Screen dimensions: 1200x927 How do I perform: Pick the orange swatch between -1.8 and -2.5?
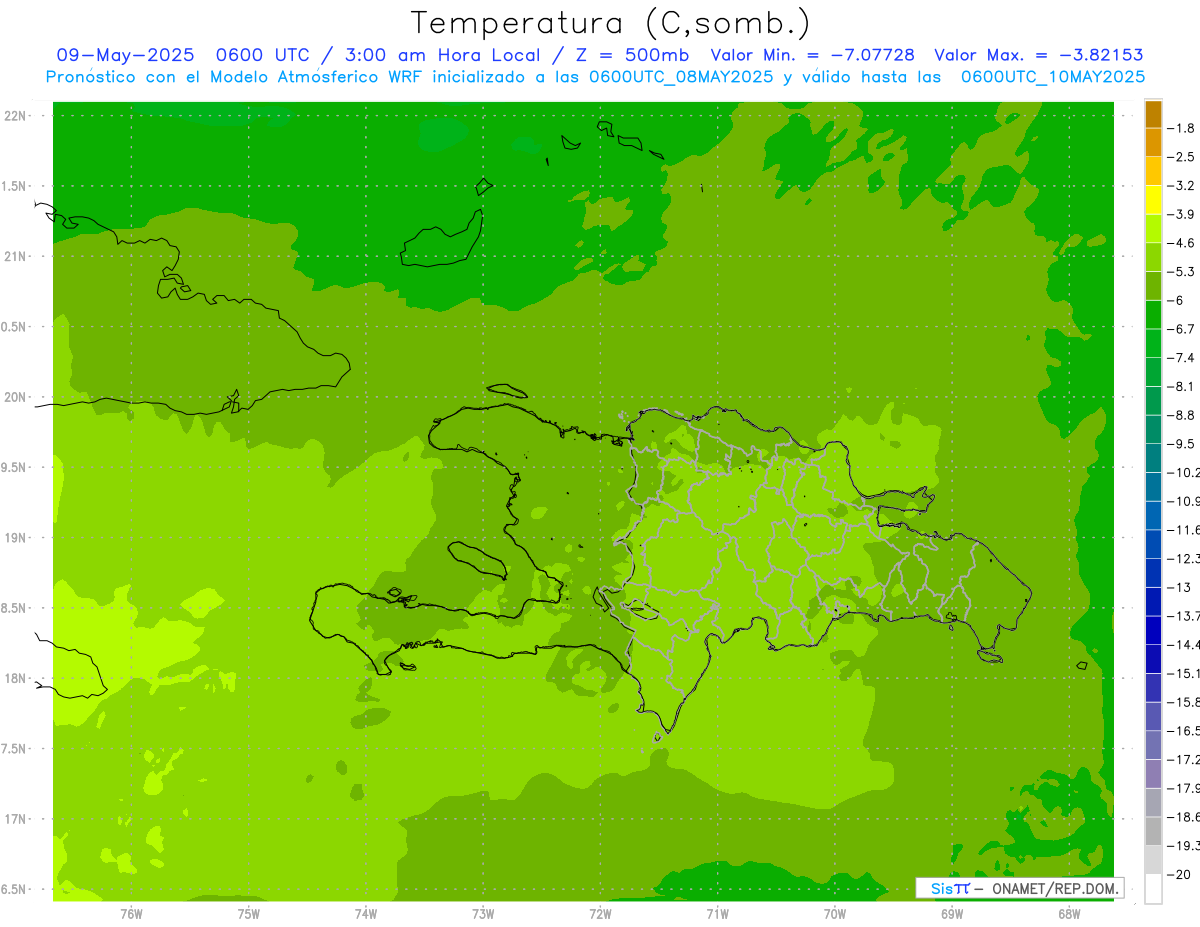pyautogui.click(x=1153, y=142)
